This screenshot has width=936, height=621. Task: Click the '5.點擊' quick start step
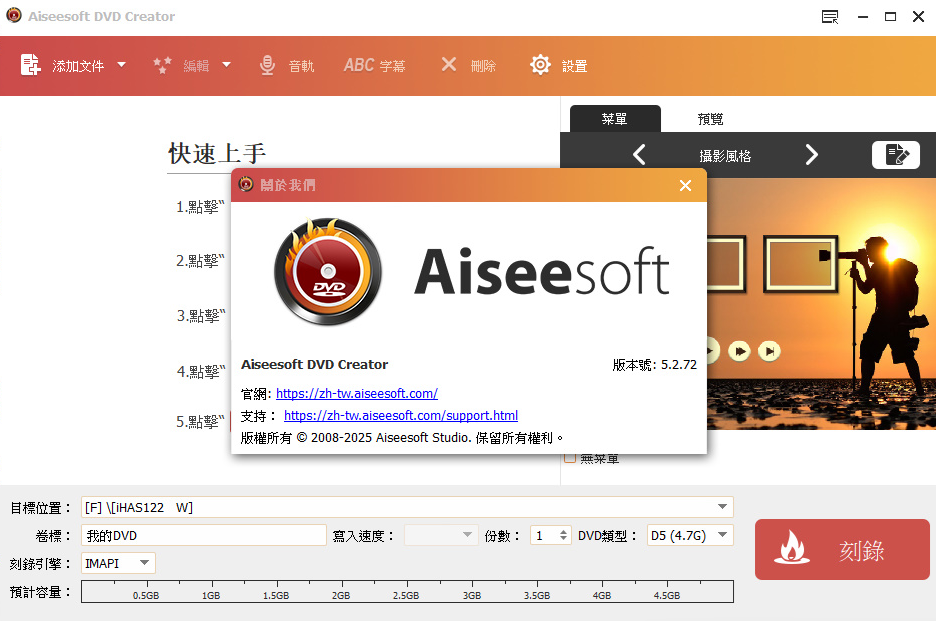pyautogui.click(x=200, y=422)
